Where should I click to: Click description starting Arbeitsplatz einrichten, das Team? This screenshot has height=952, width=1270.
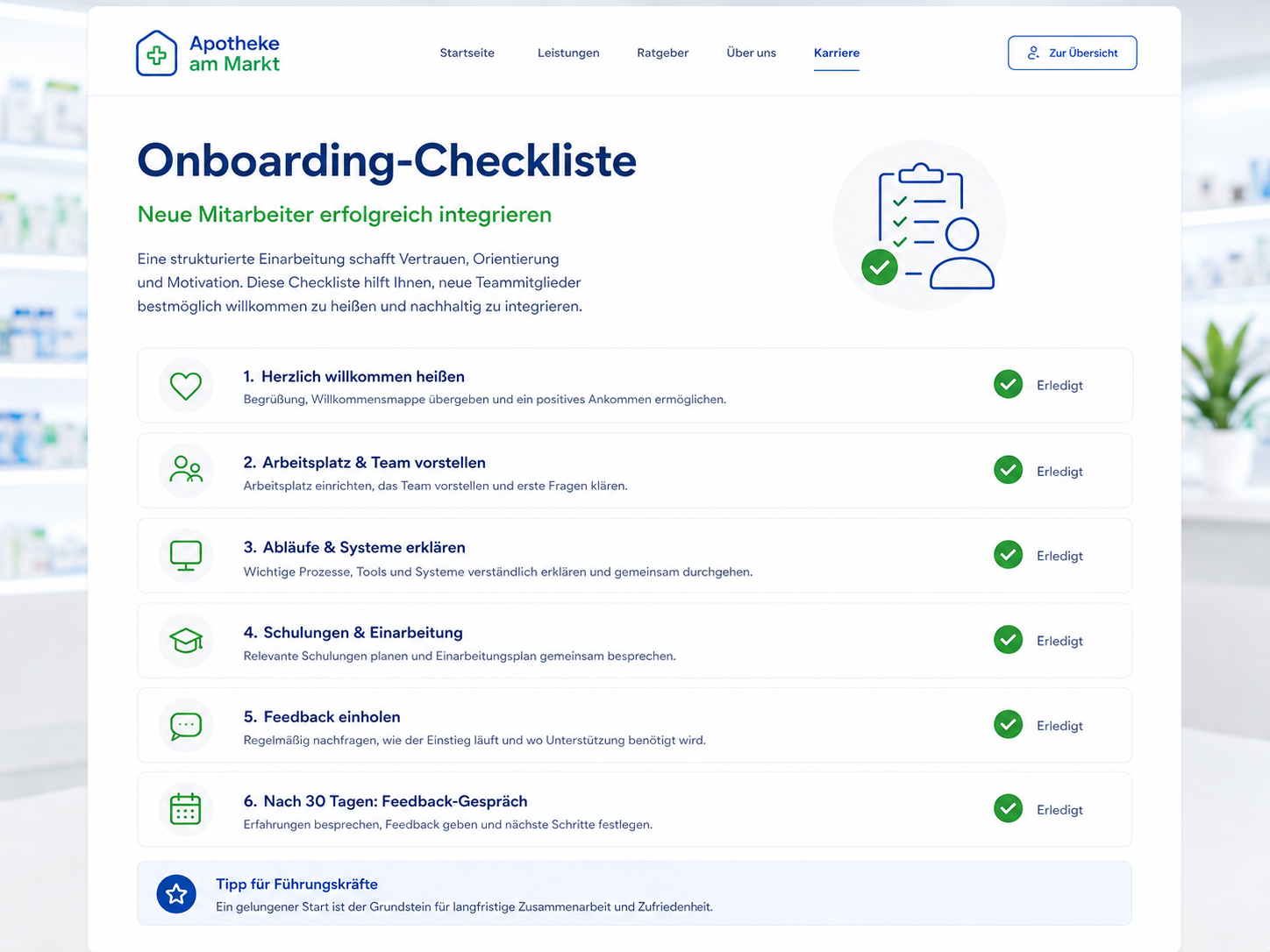(x=436, y=486)
